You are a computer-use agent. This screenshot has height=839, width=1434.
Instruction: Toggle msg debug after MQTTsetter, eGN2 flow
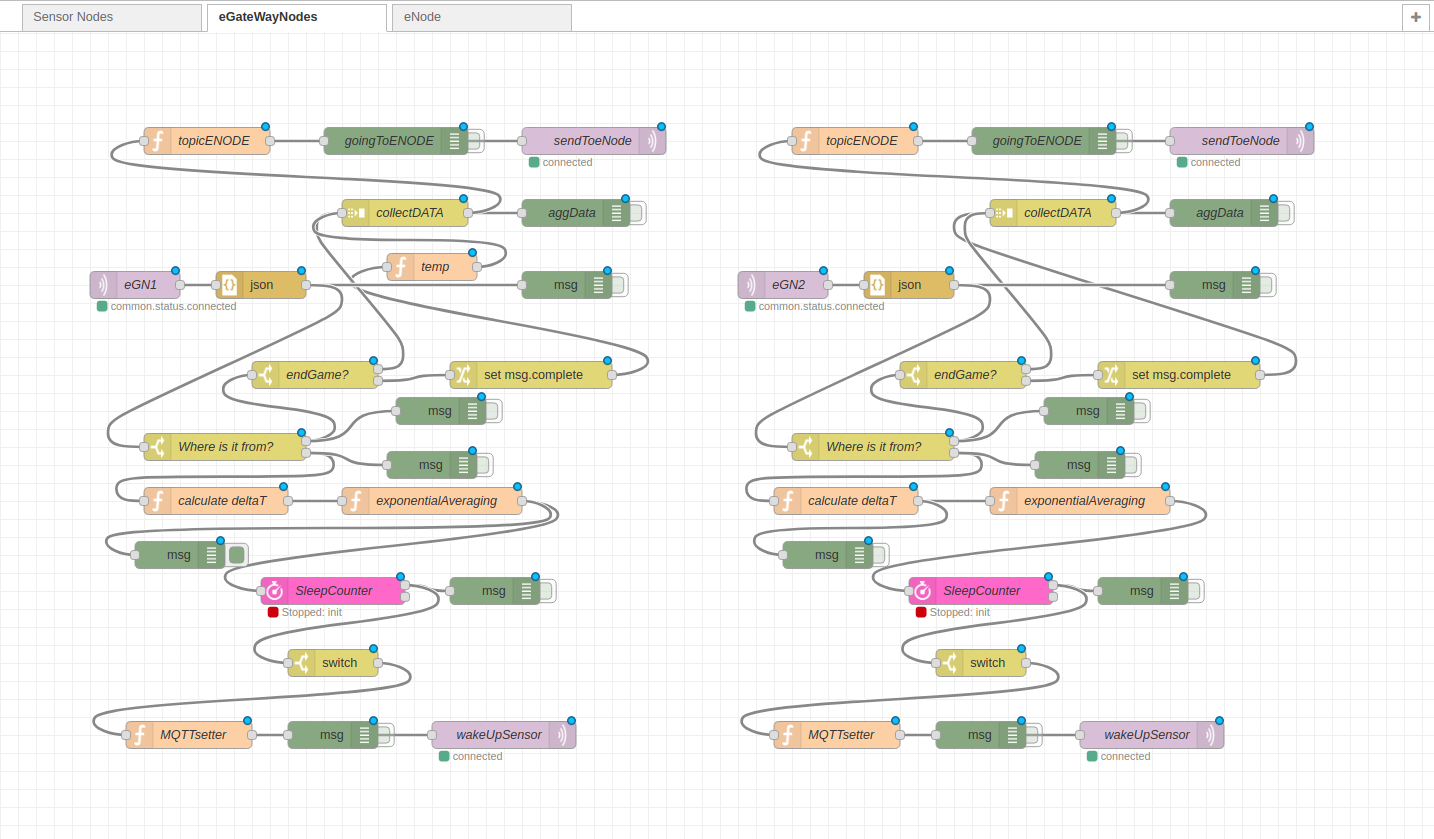pyautogui.click(x=1033, y=735)
